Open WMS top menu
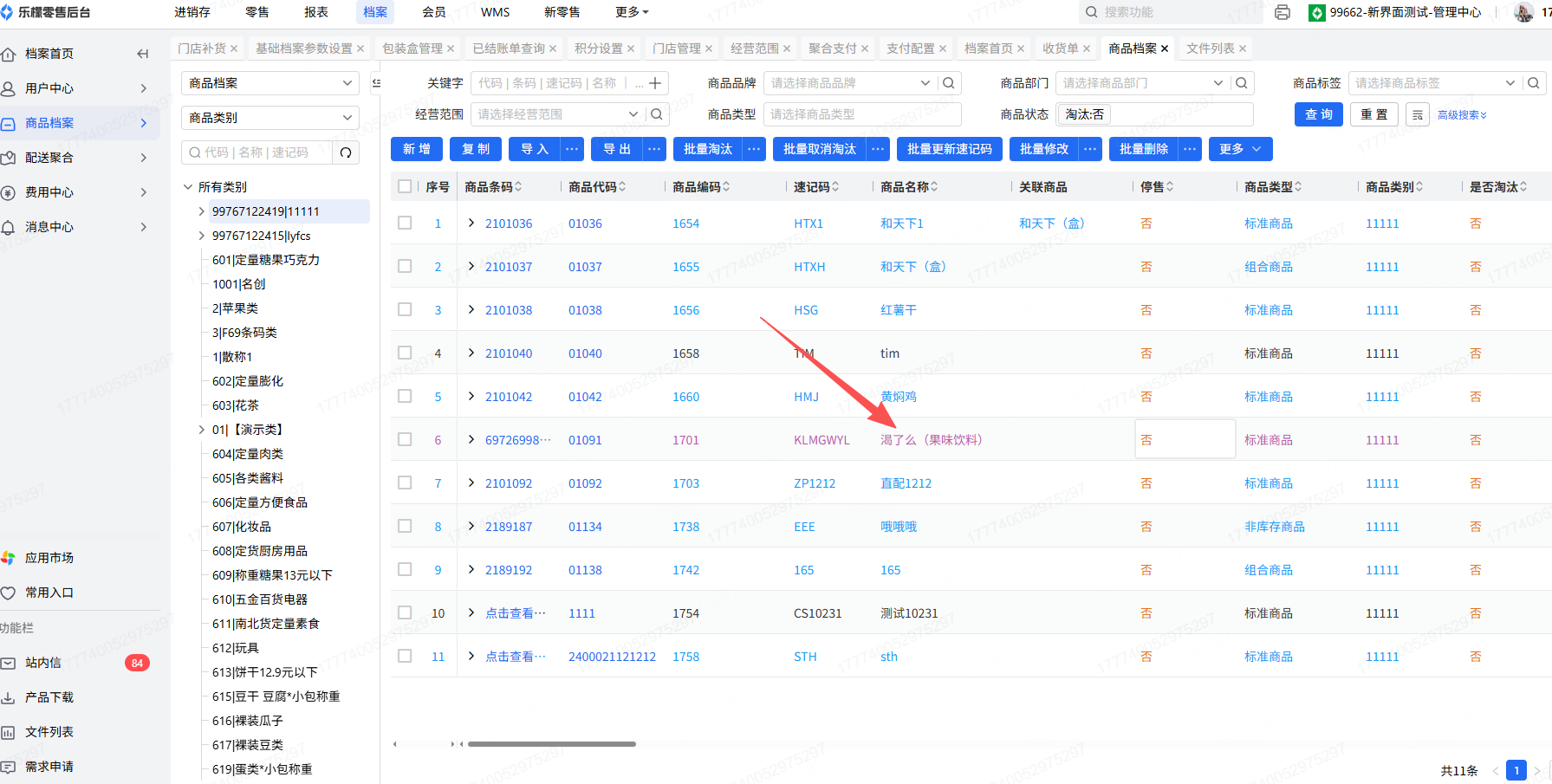 tap(495, 12)
